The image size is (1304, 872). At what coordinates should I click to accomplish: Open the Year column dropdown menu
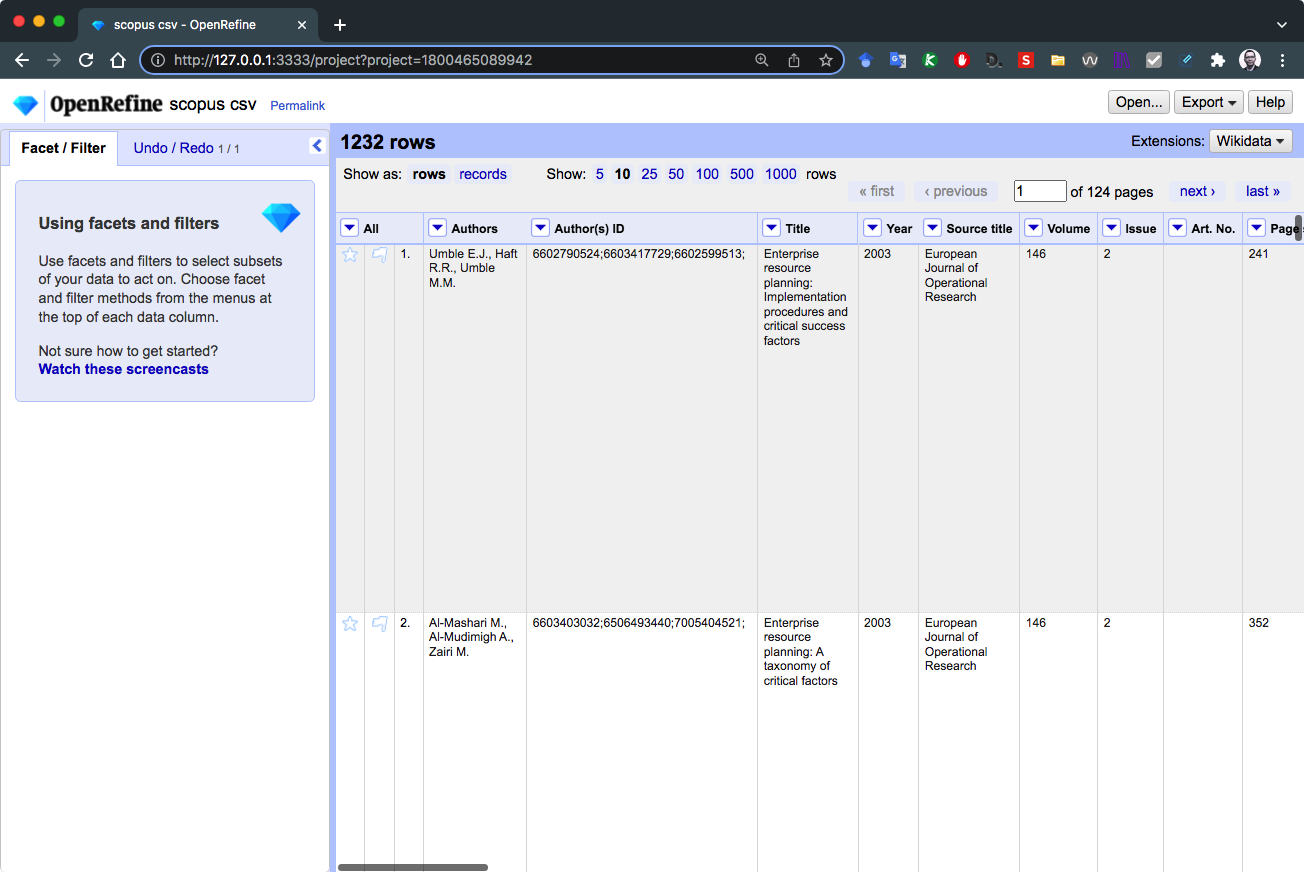coord(872,228)
